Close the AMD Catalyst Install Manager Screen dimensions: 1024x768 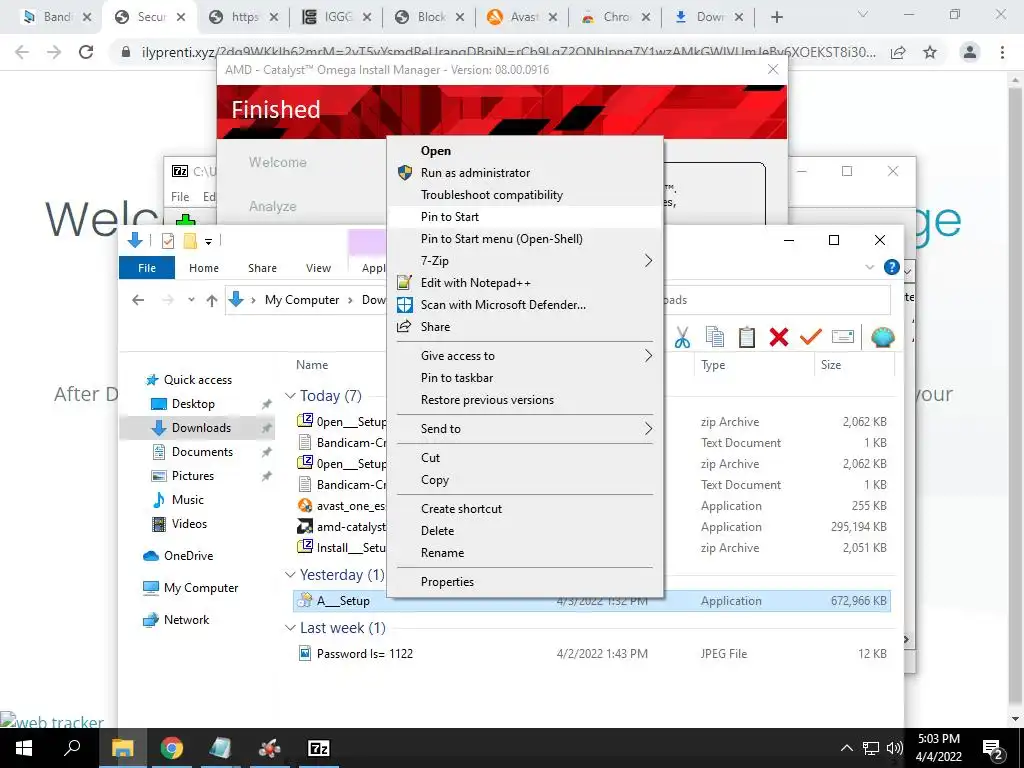coord(773,69)
